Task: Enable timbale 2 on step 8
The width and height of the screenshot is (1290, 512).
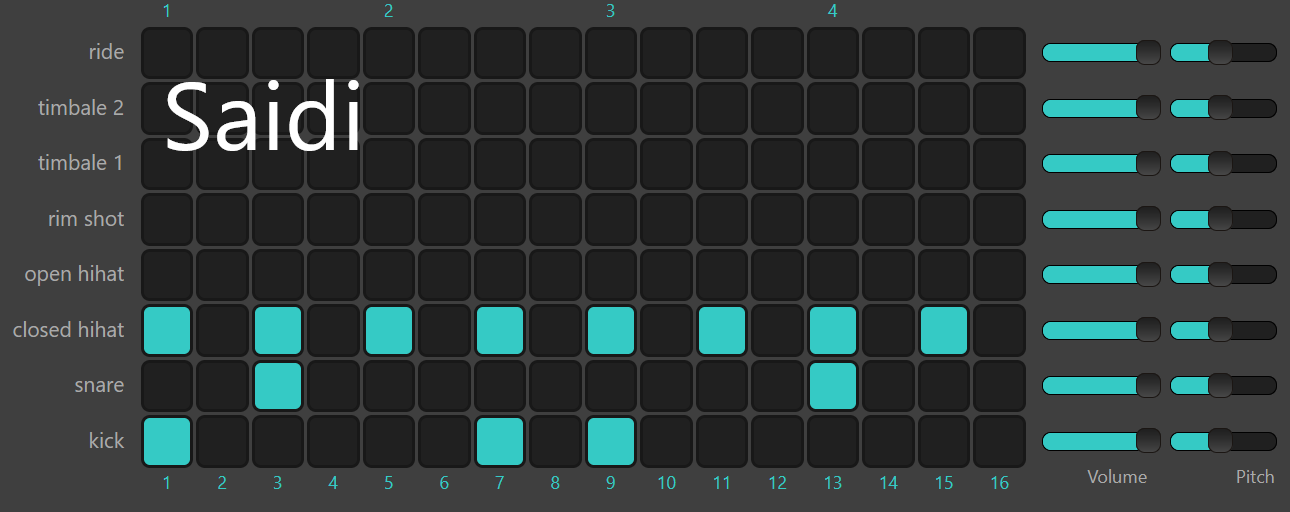Action: pos(555,108)
